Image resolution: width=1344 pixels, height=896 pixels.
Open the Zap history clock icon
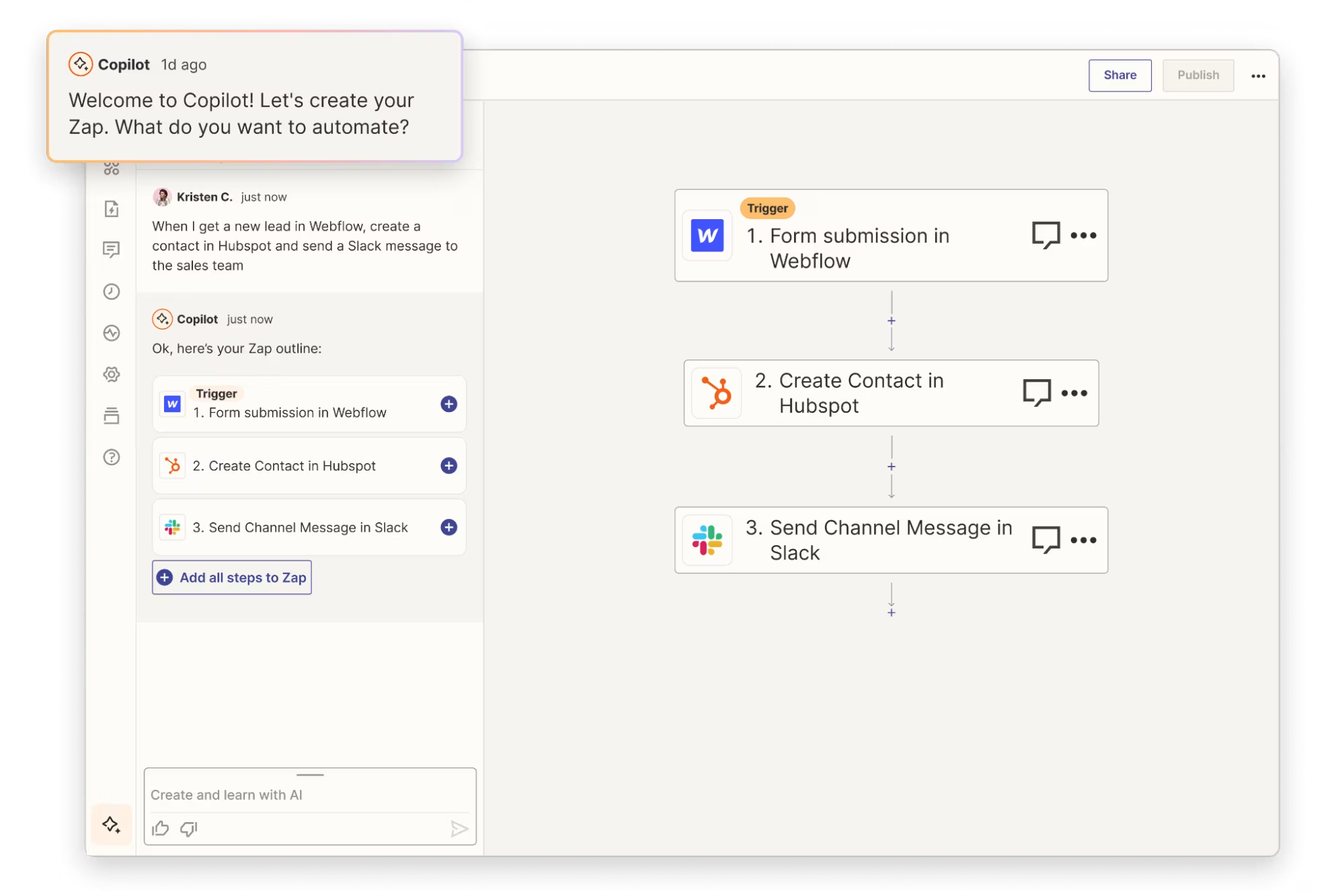click(112, 291)
